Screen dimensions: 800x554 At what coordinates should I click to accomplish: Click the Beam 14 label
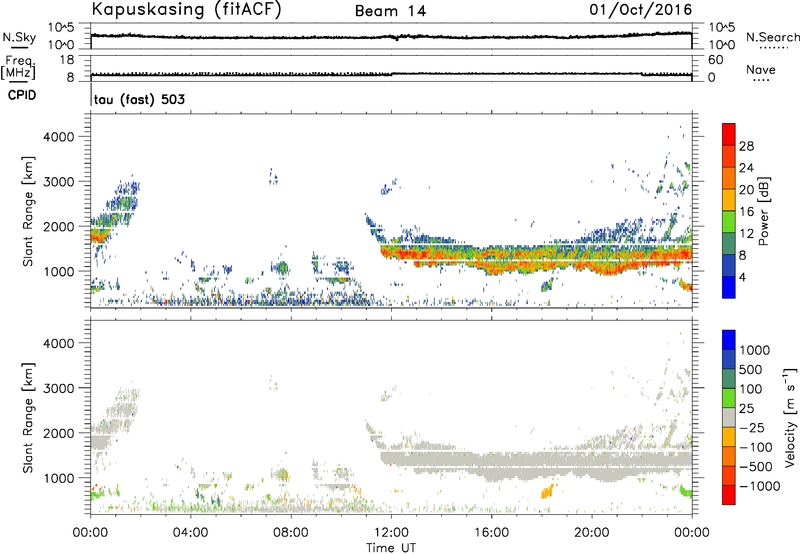[x=390, y=11]
